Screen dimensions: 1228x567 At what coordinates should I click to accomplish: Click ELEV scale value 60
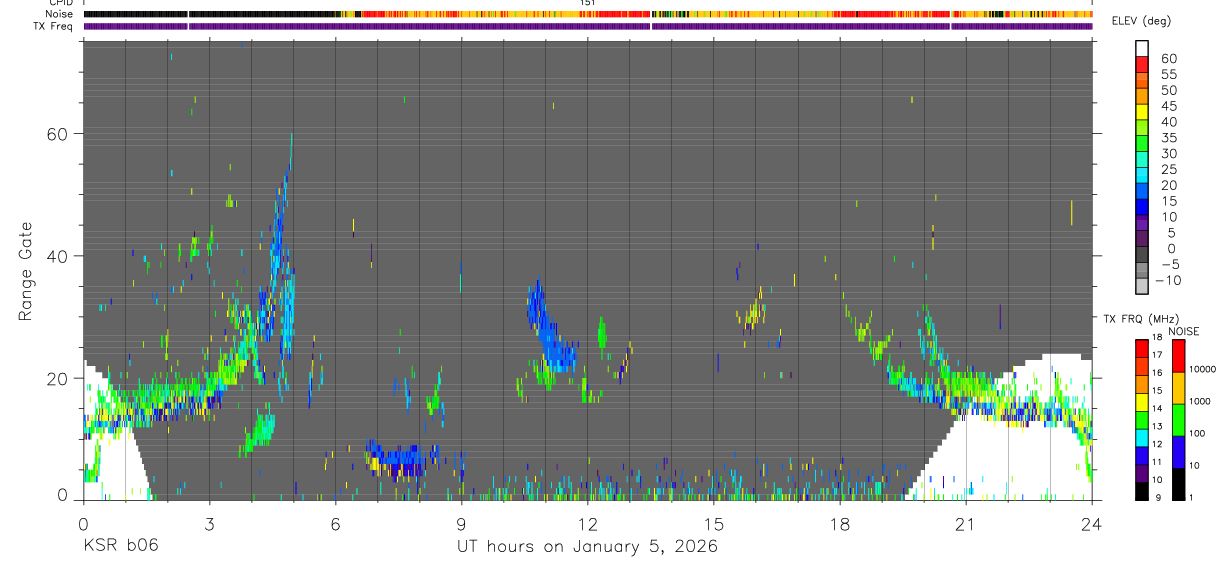[x=1168, y=58]
